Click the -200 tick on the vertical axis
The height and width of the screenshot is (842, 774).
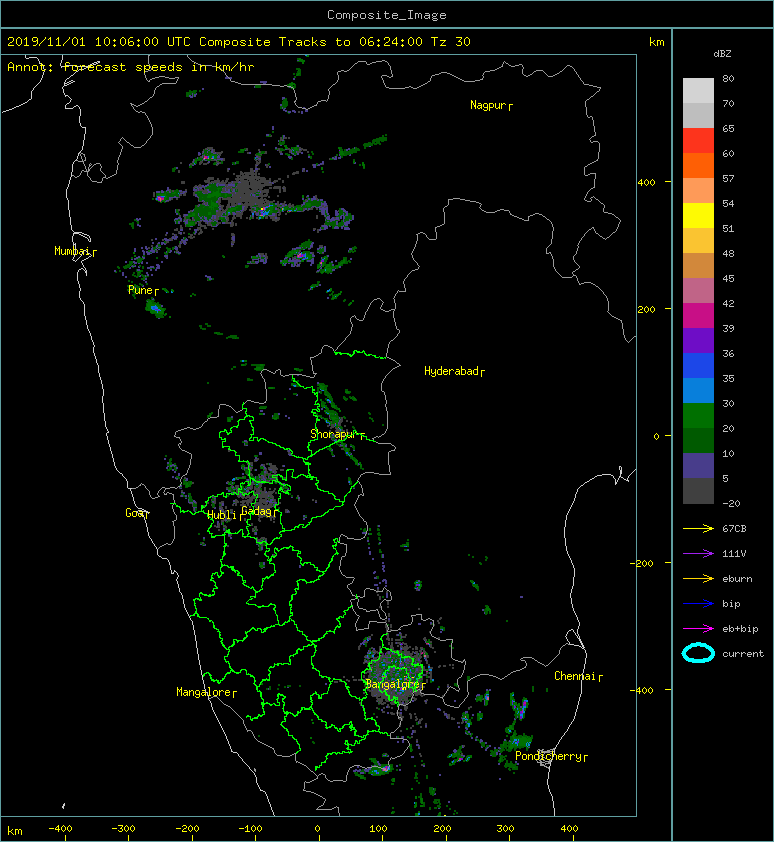[642, 563]
